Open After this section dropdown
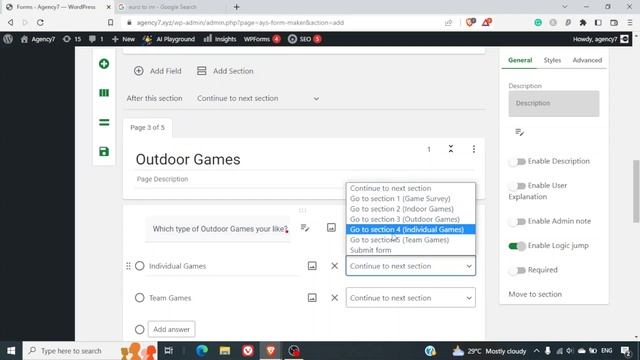This screenshot has width=640, height=360. [x=258, y=98]
